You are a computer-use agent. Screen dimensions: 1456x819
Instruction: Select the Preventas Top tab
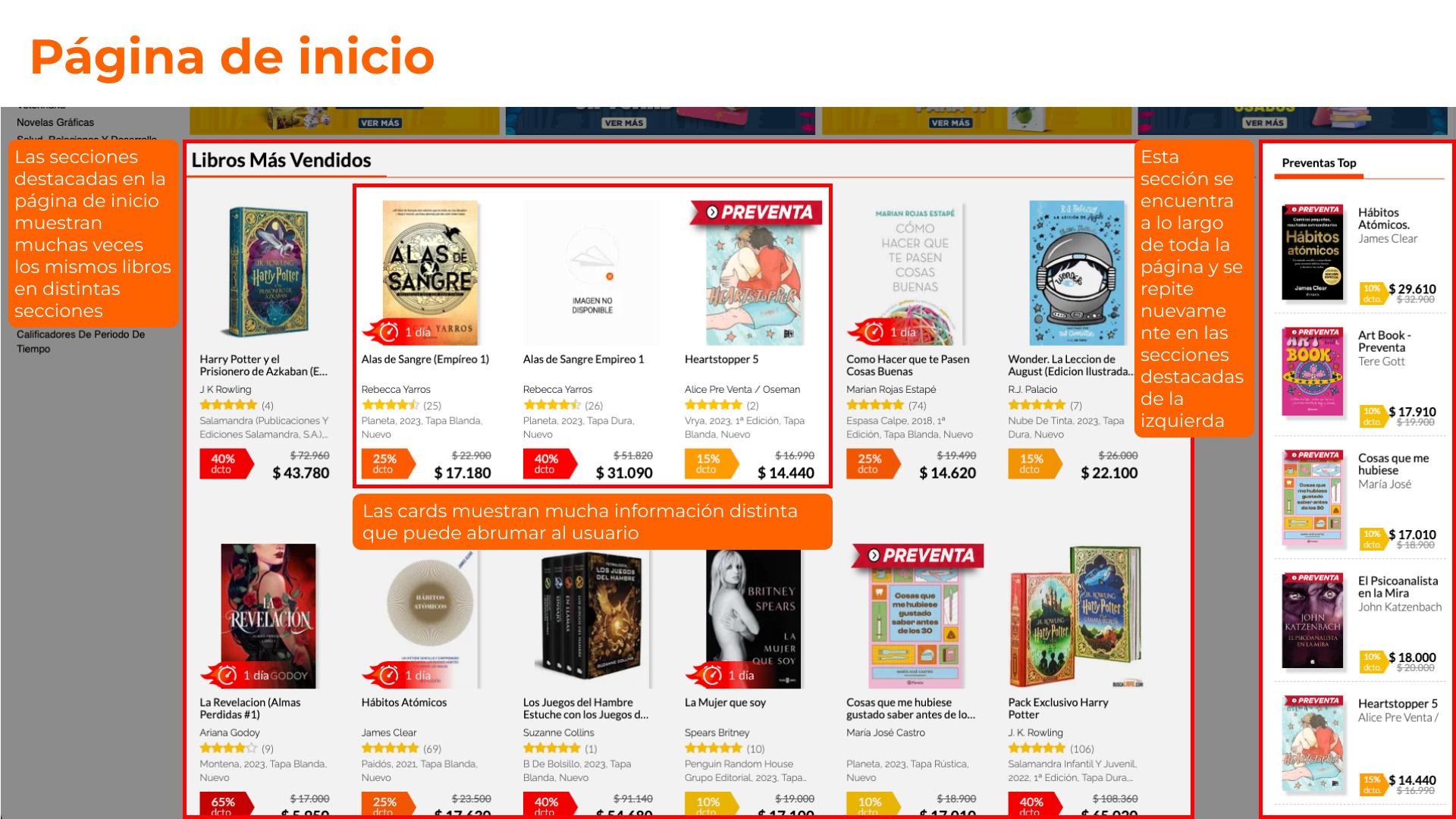pyautogui.click(x=1319, y=163)
